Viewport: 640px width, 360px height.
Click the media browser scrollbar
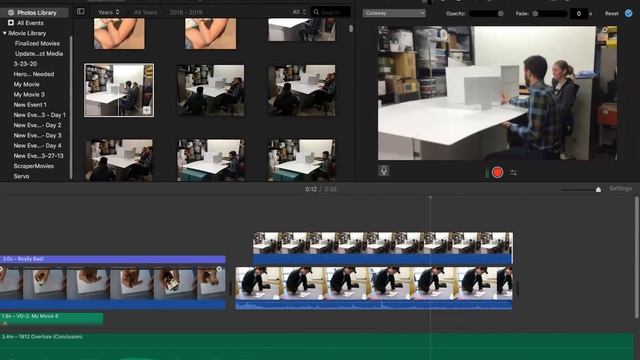pyautogui.click(x=351, y=29)
